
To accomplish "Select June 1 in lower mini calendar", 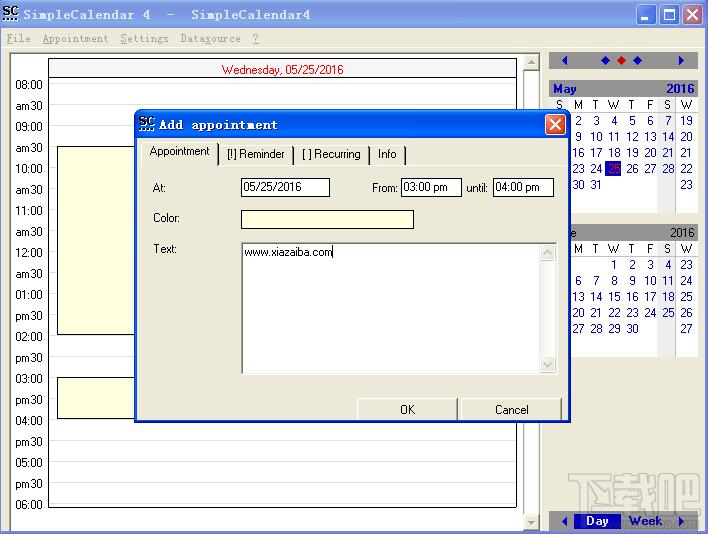I will click(x=614, y=265).
